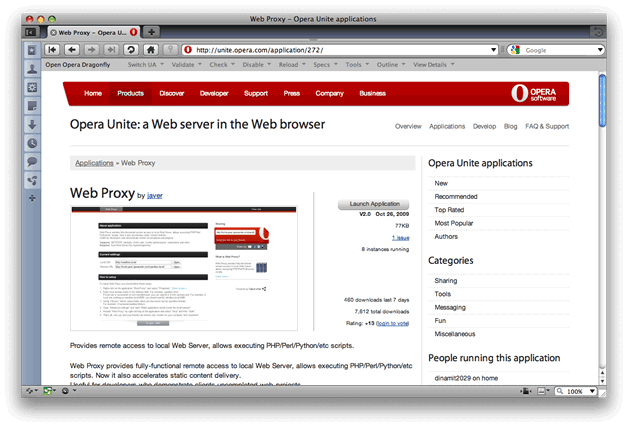Image resolution: width=628 pixels, height=427 pixels.
Task: Click the Opera Unite status bar icon
Action: click(49, 391)
